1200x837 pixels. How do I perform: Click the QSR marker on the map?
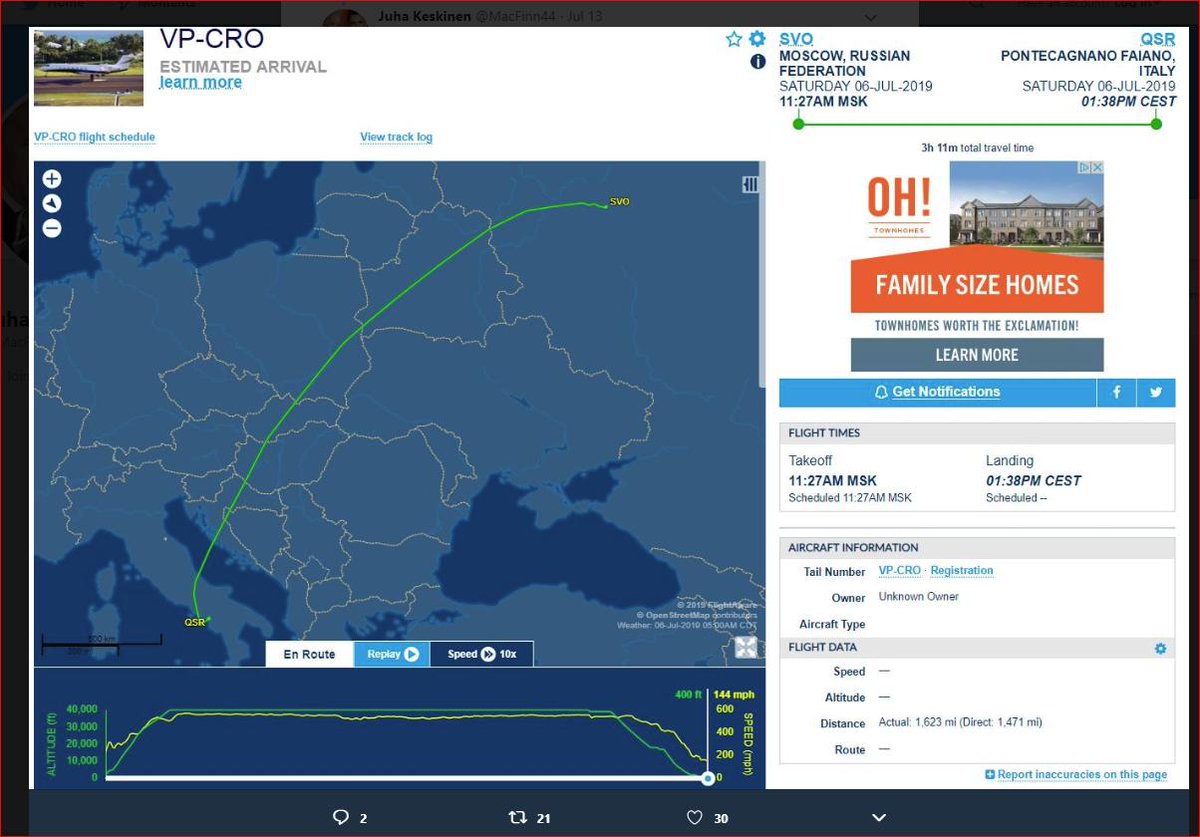(x=196, y=622)
